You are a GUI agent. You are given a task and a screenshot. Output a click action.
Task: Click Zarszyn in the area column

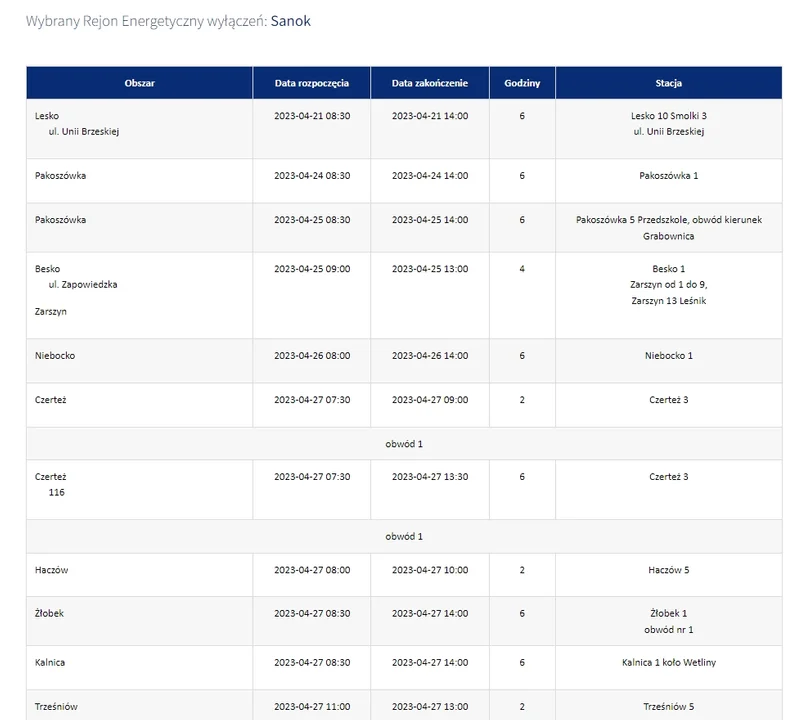[x=50, y=311]
